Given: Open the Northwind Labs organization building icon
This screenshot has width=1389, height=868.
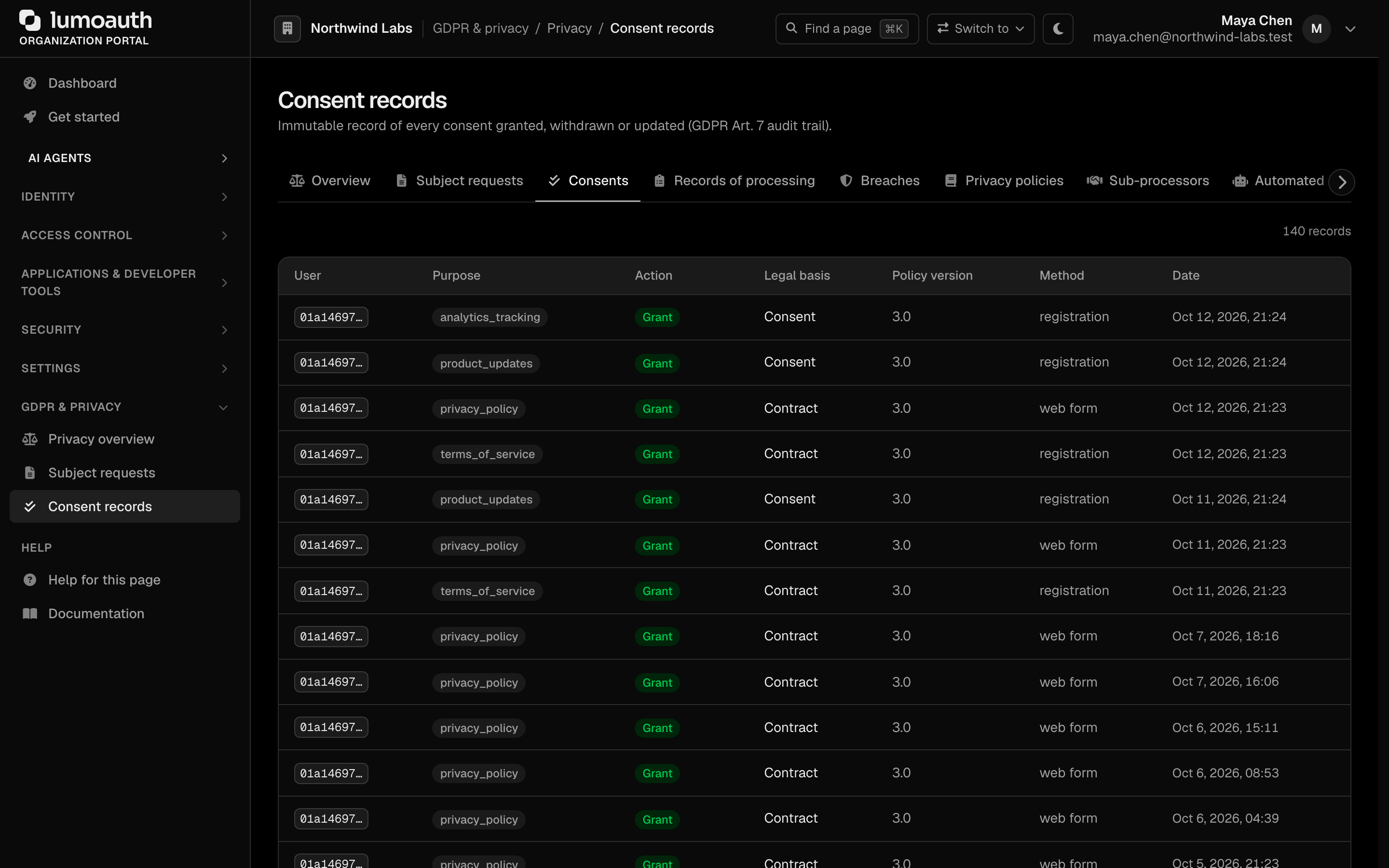Looking at the screenshot, I should tap(287, 28).
